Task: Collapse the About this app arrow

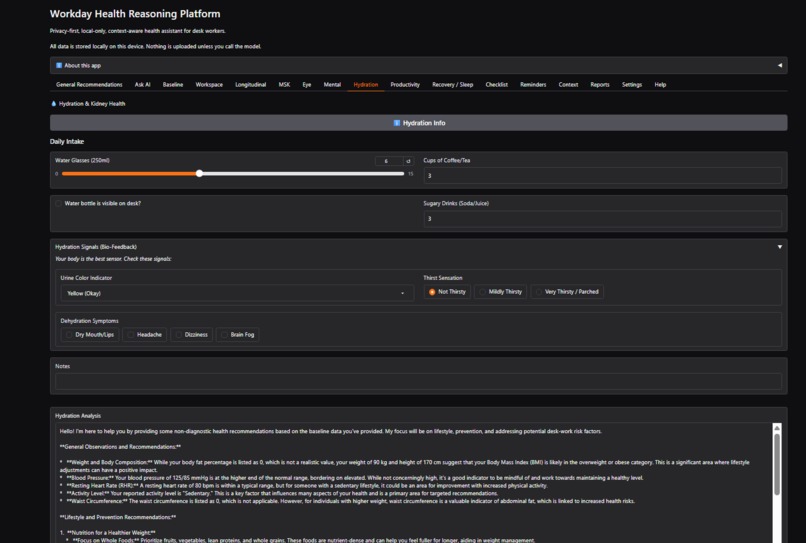Action: [779, 65]
